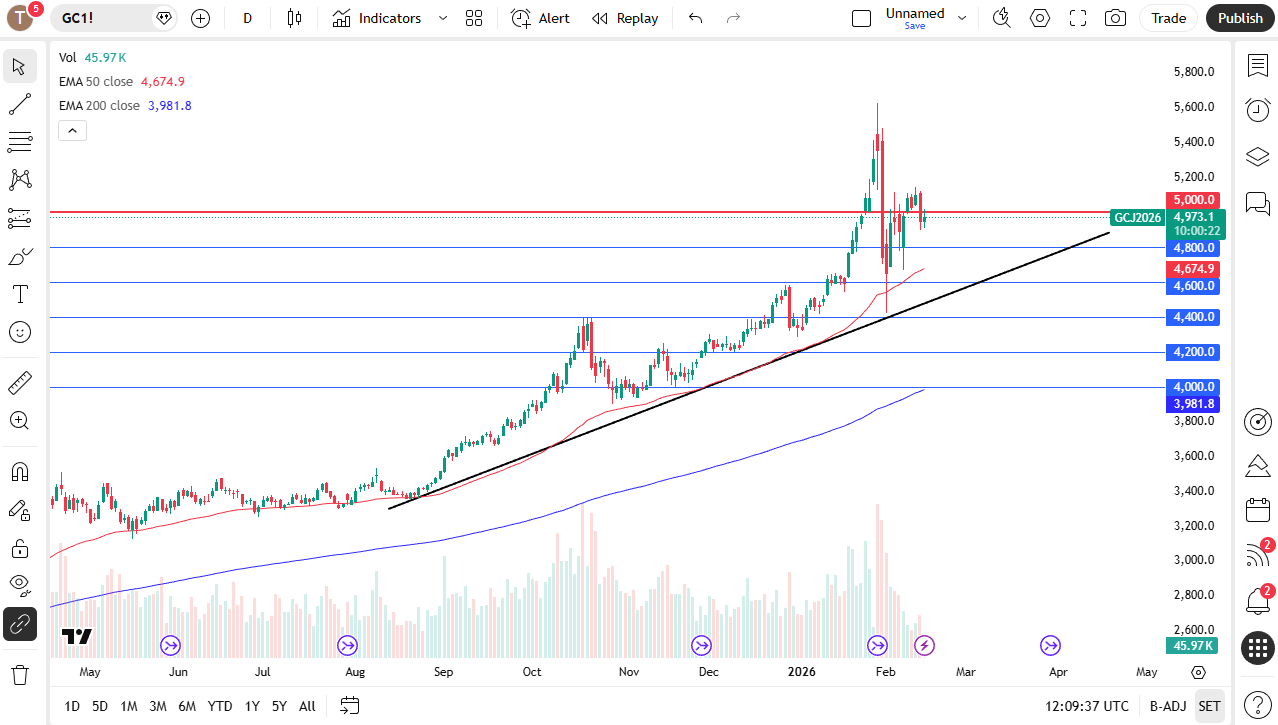Image resolution: width=1278 pixels, height=725 pixels.
Task: Open the Trade panel
Action: click(1168, 18)
